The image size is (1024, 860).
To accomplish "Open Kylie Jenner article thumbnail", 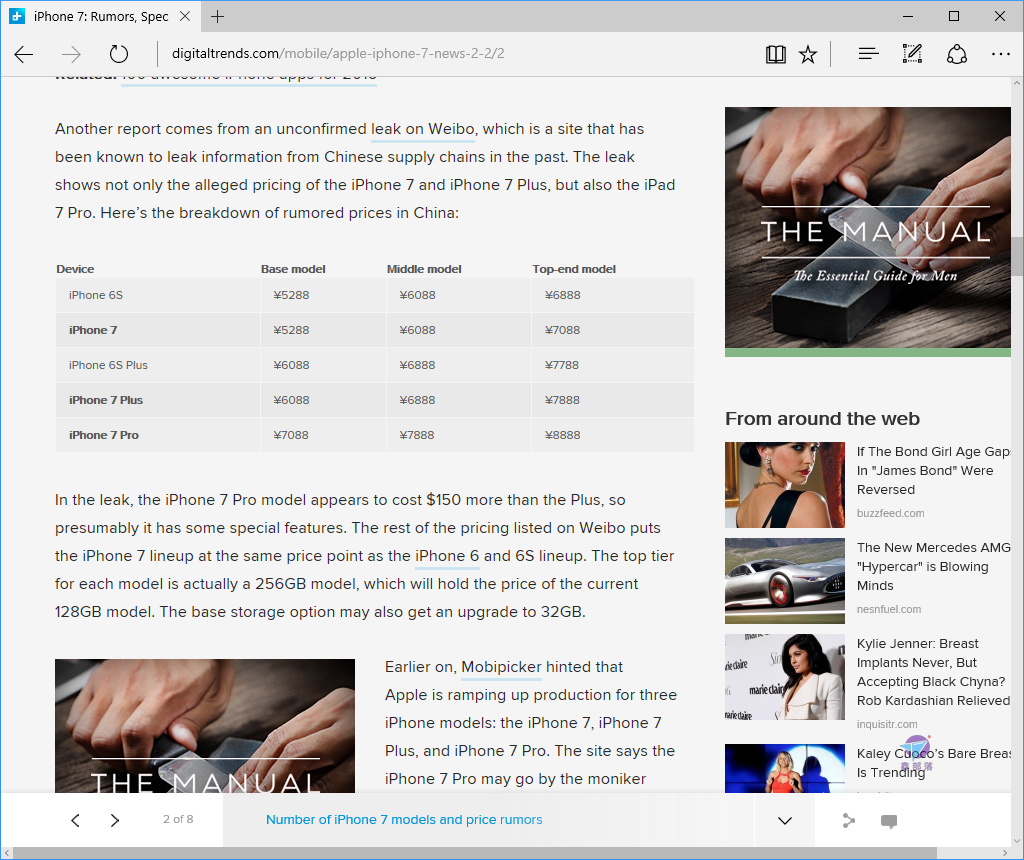I will (784, 677).
